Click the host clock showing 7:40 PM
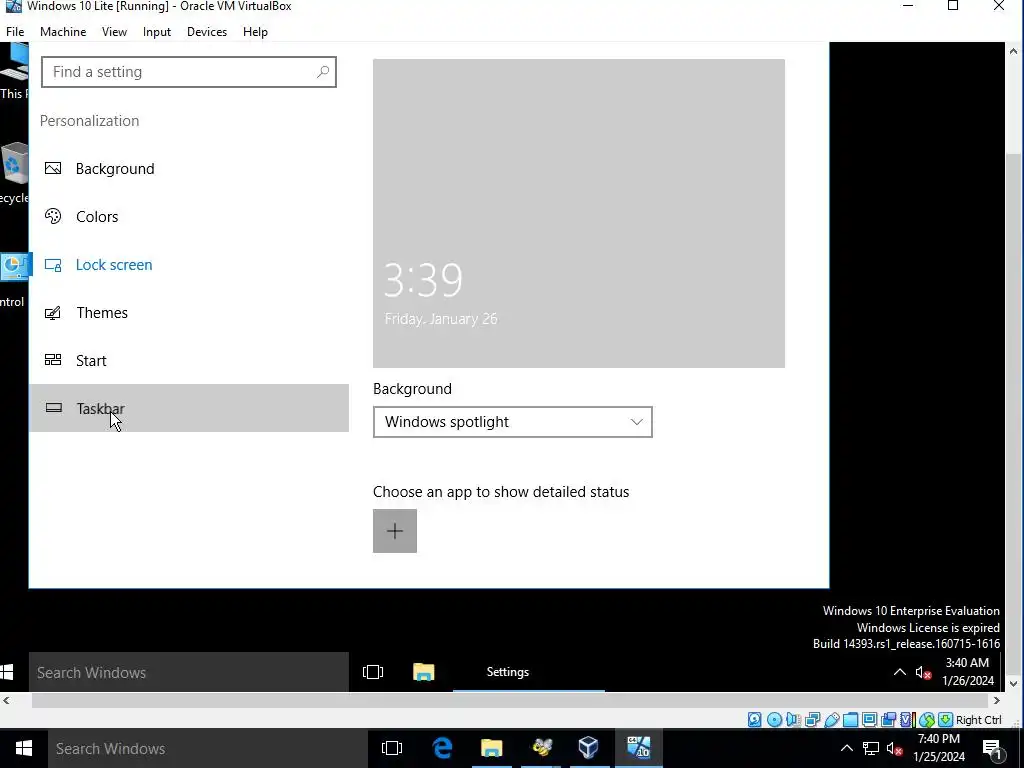Screen dimensions: 1024x768 click(938, 748)
